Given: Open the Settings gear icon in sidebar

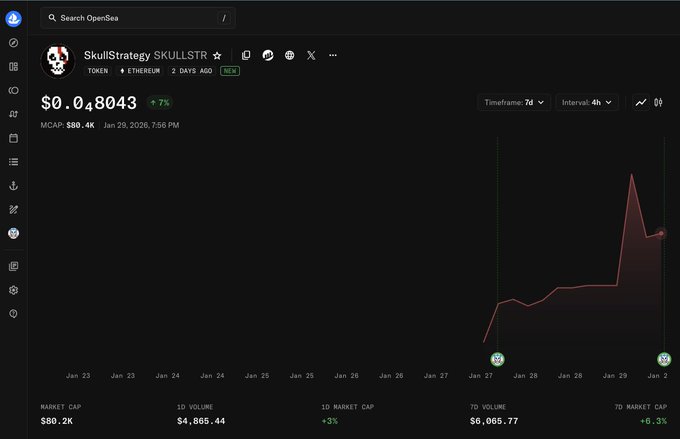Looking at the screenshot, I should [13, 290].
